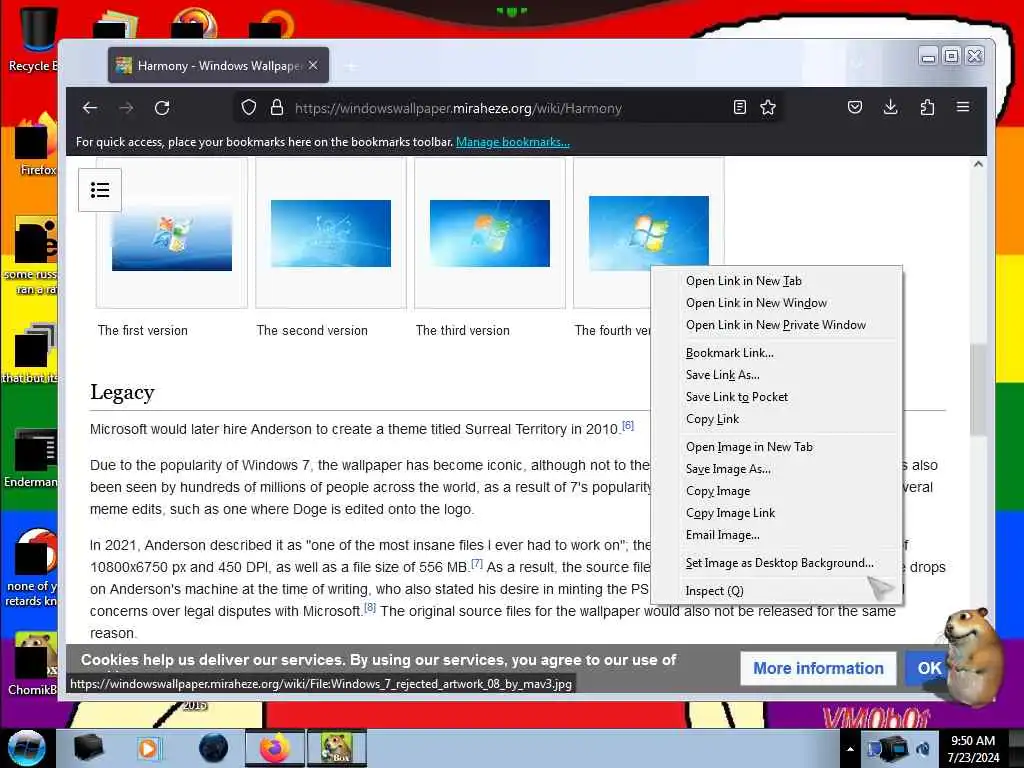This screenshot has height=768, width=1024.
Task: Click the padlock site security icon
Action: [277, 107]
